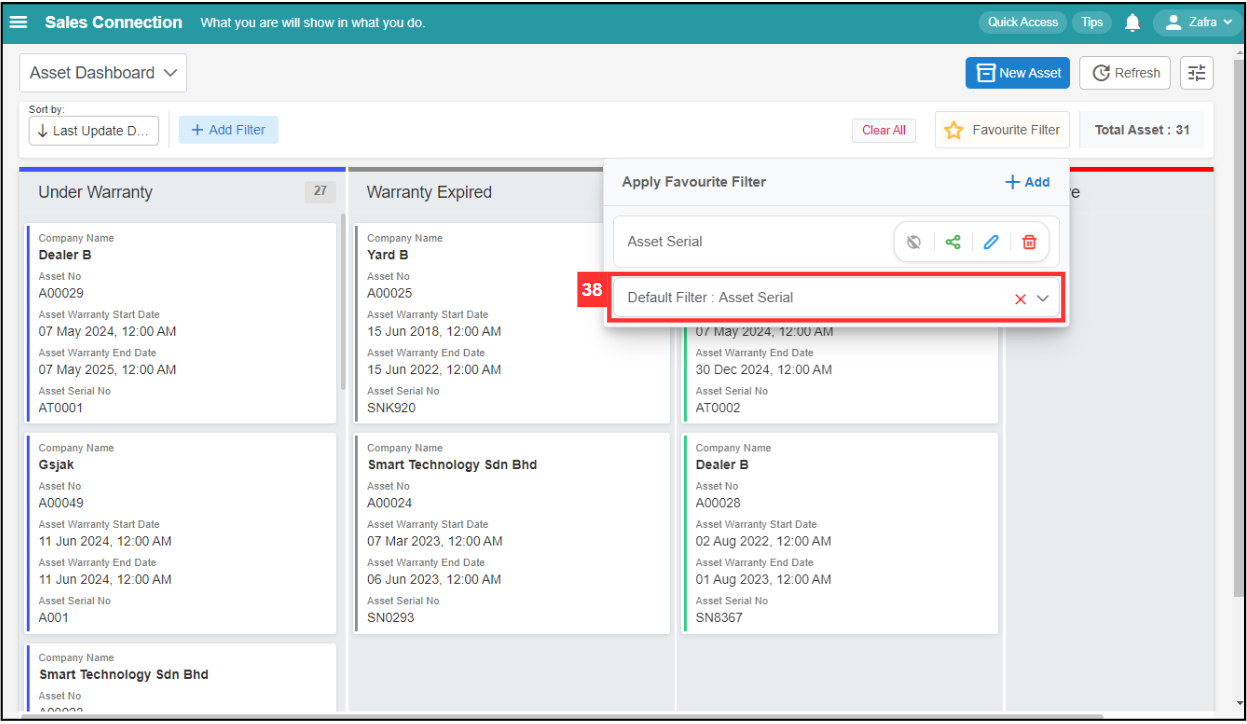Viewport: 1247px width, 724px height.
Task: Add a new favourite filter
Action: click(1027, 182)
